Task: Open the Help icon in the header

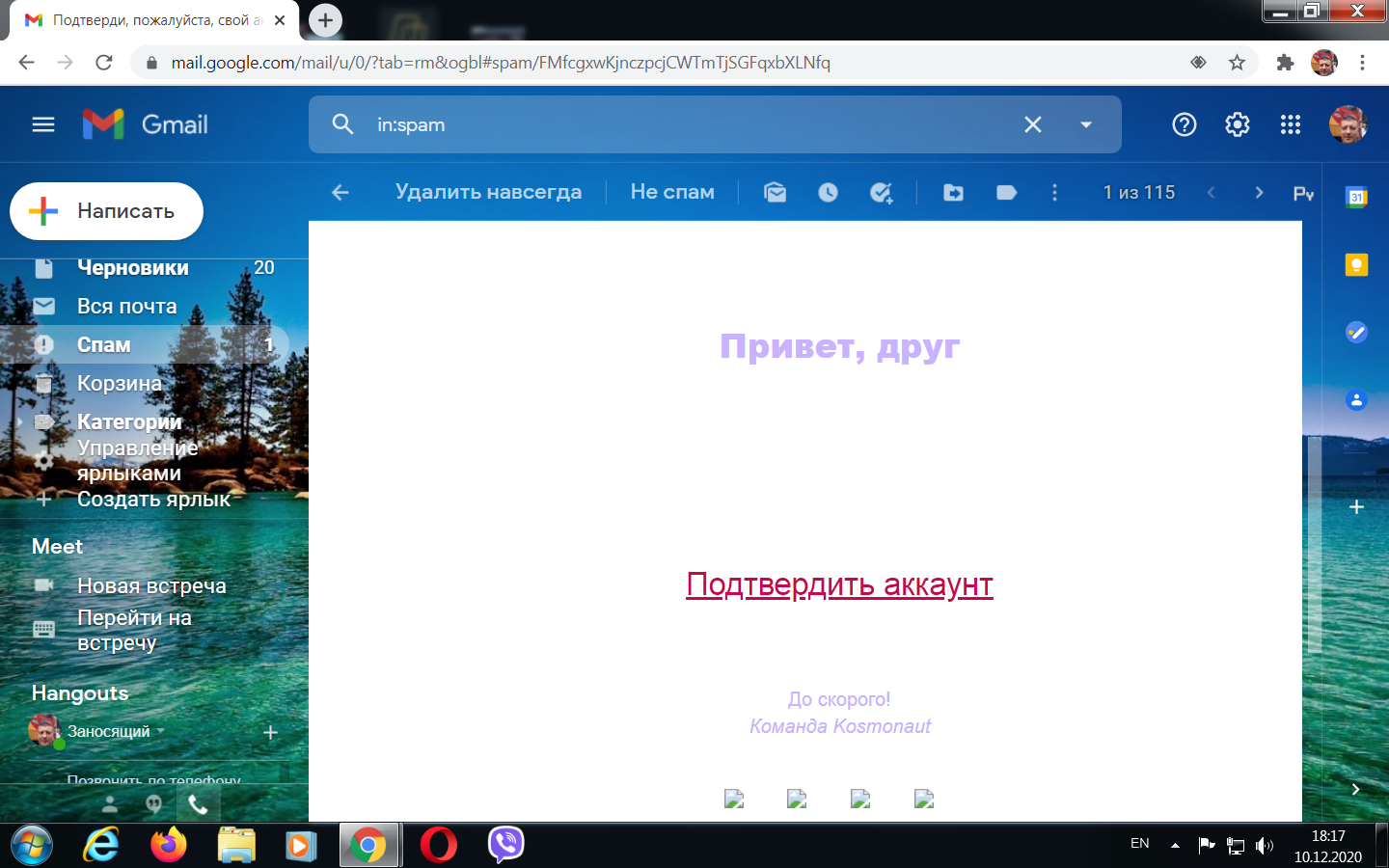Action: 1184,124
